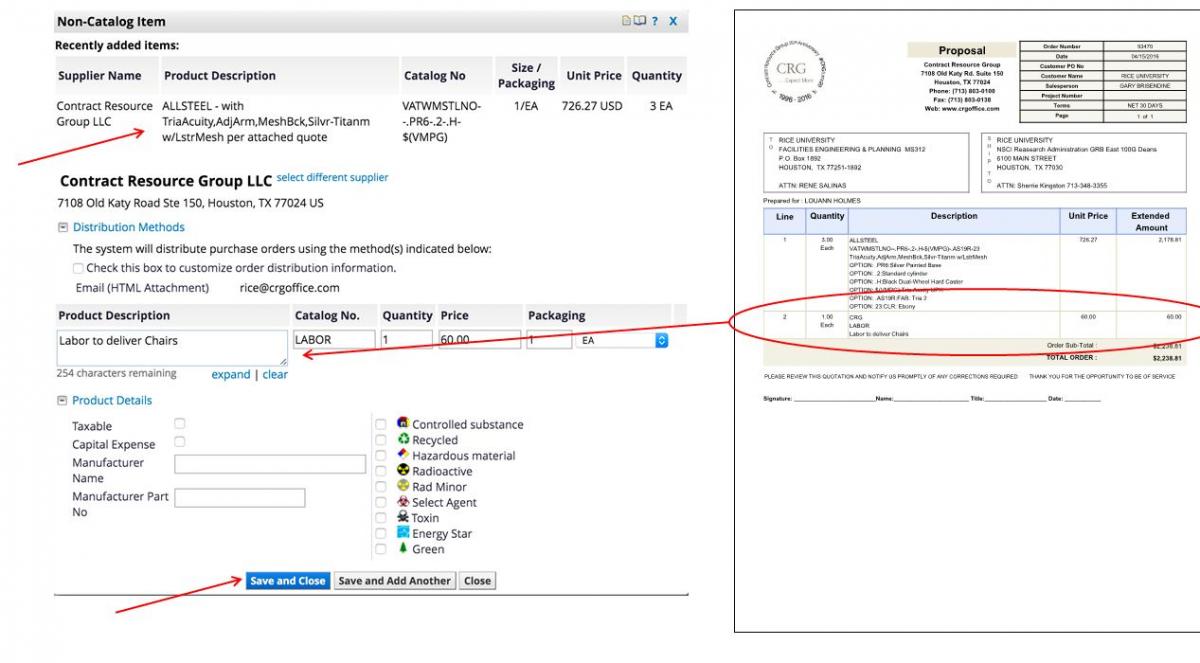
Task: Open help via the question mark icon
Action: pos(654,21)
